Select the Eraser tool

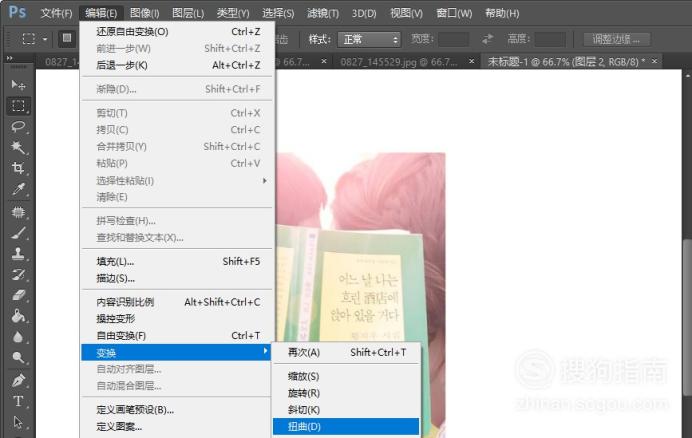18,295
